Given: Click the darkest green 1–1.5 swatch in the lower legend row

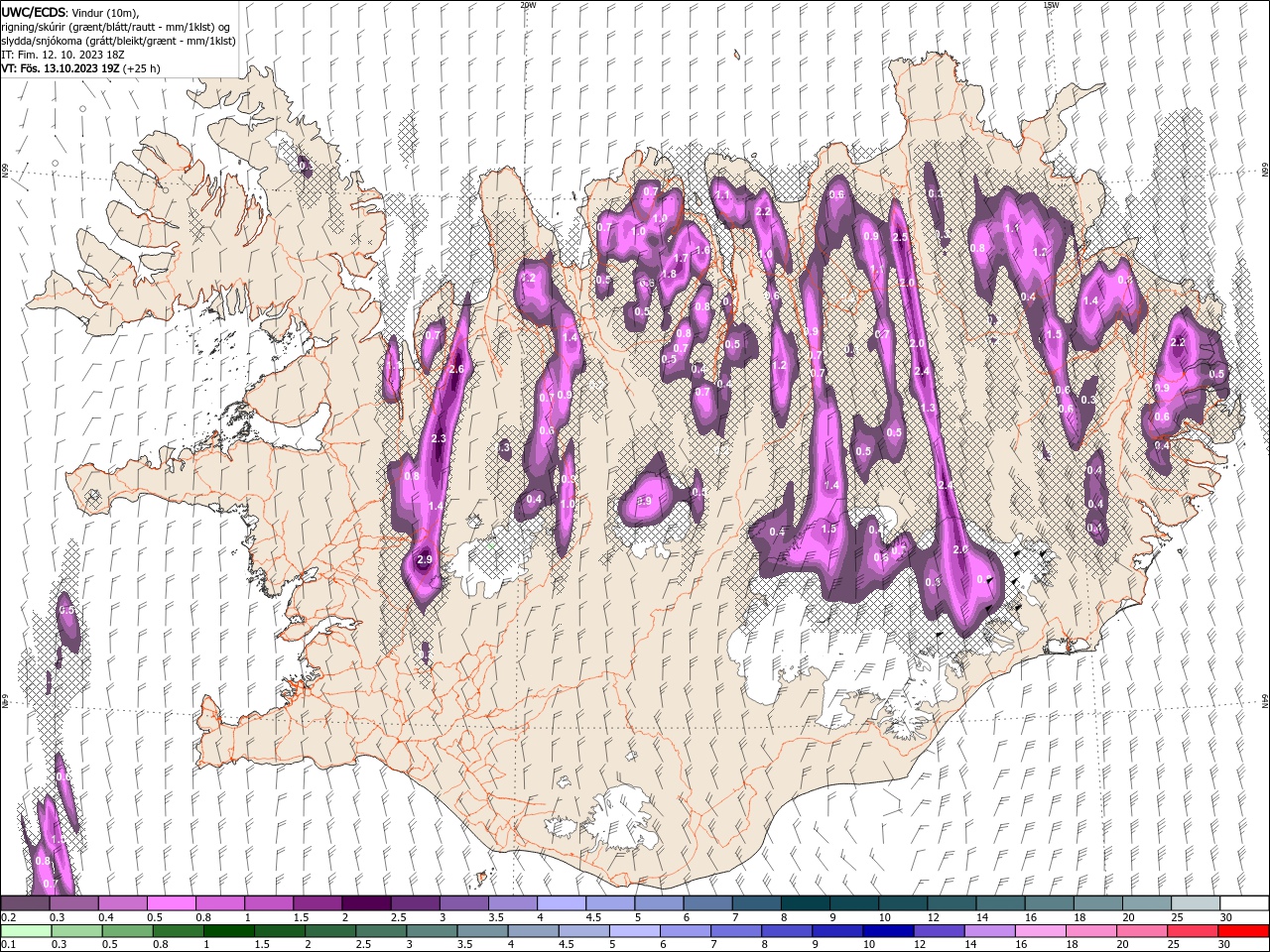Looking at the screenshot, I should pyautogui.click(x=228, y=931).
